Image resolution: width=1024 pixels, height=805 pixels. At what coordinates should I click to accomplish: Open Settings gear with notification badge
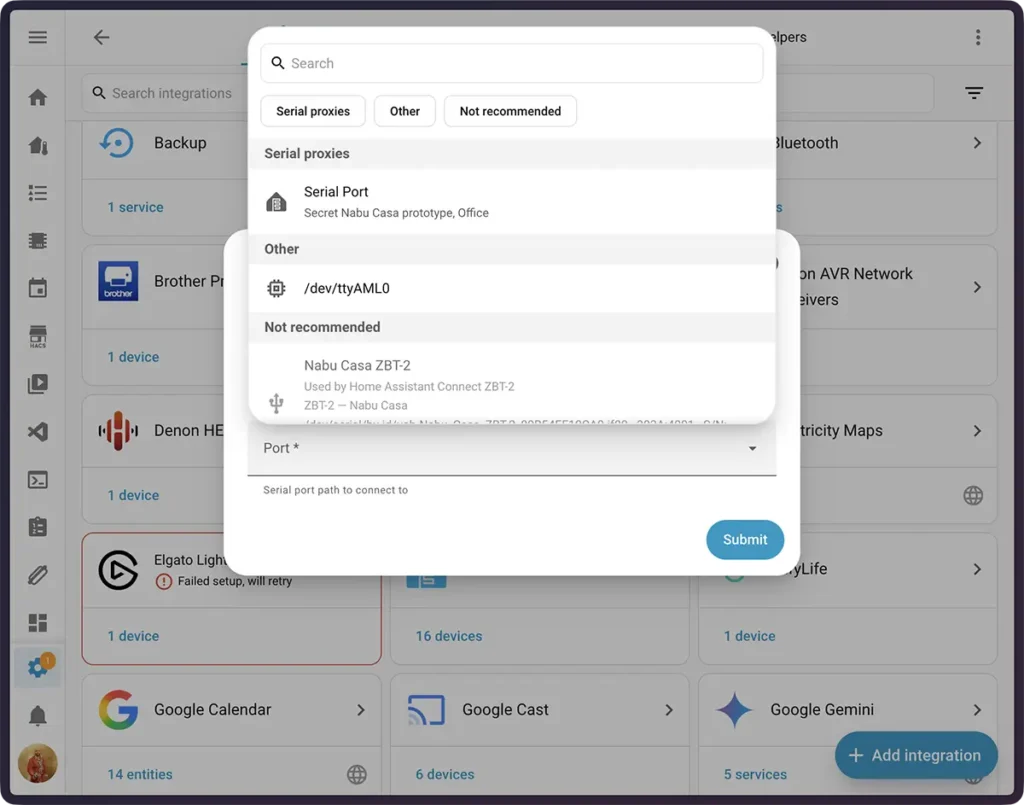[39, 667]
